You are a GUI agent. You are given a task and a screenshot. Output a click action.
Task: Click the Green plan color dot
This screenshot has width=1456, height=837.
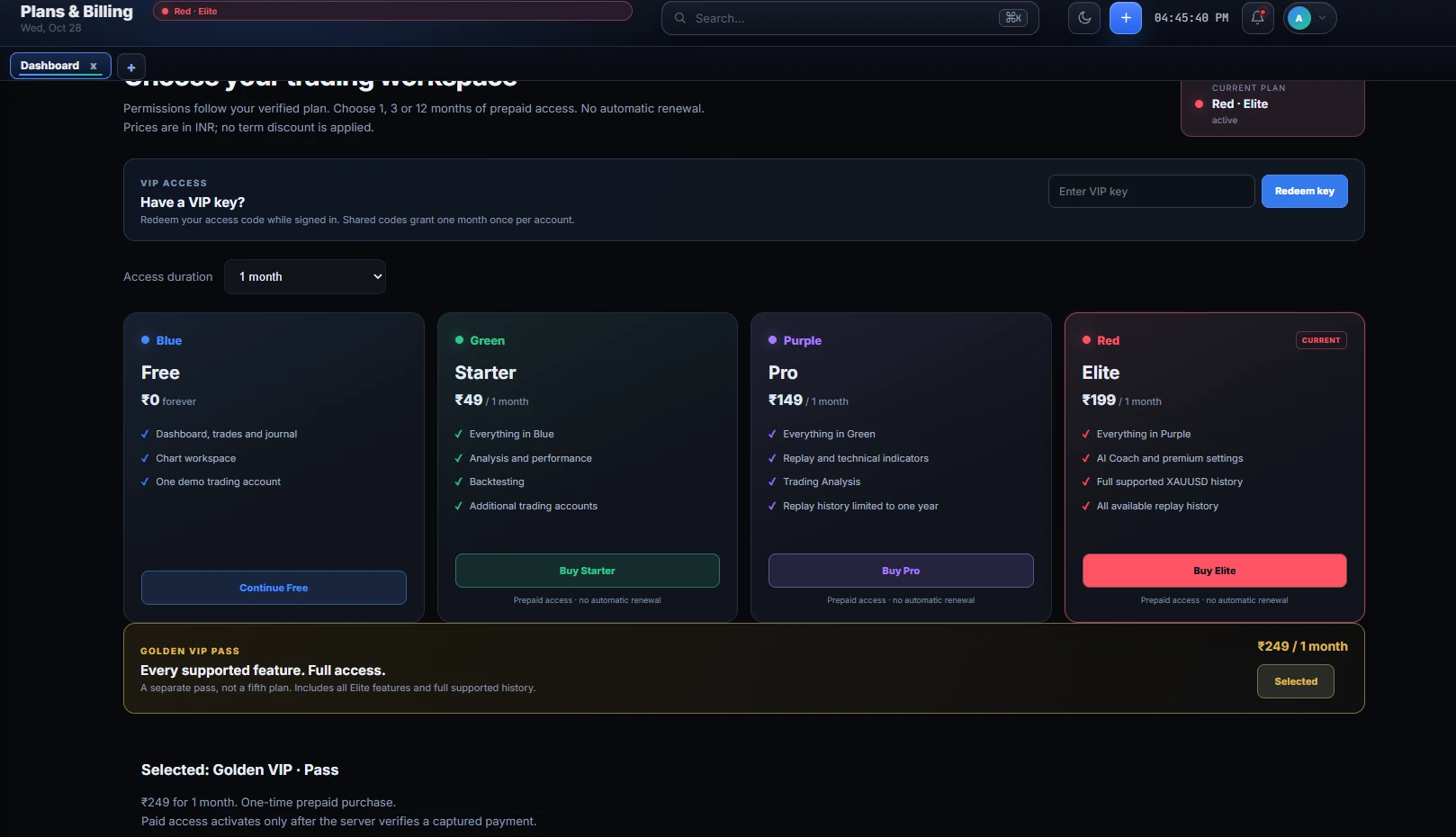tap(459, 340)
